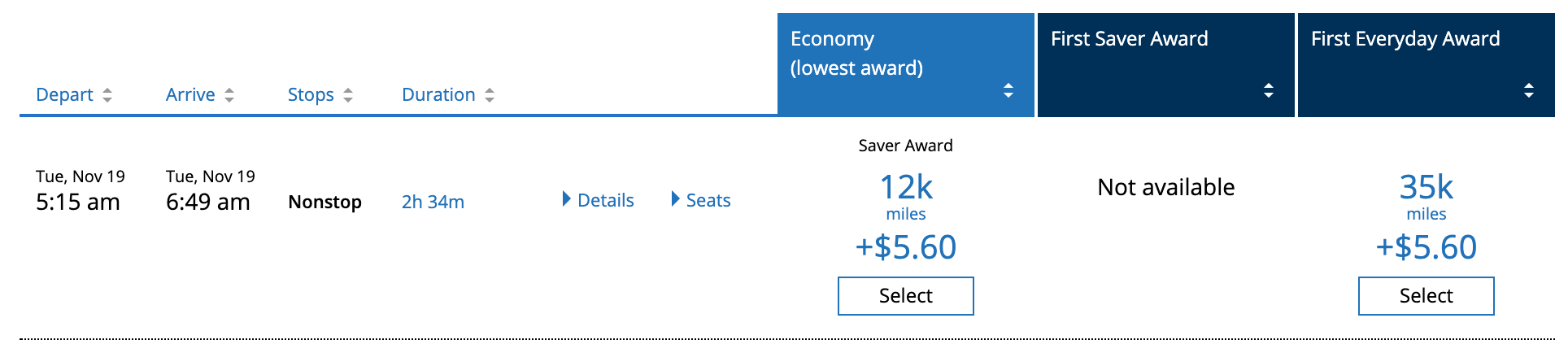The height and width of the screenshot is (353, 1568).
Task: Click the sort arrows icon beside Stops
Action: (x=348, y=95)
